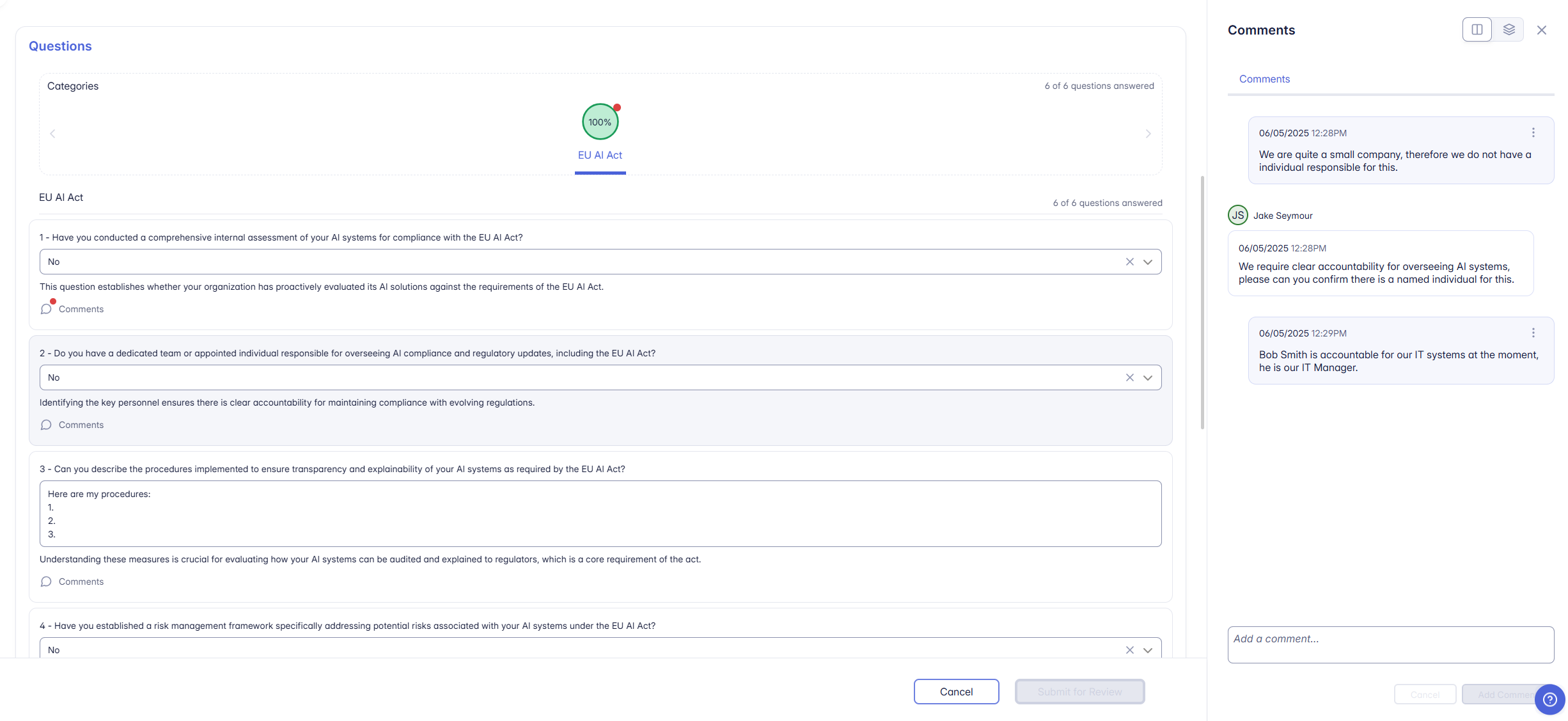This screenshot has width=1568, height=721.
Task: Open help support bubble icon
Action: point(1549,699)
